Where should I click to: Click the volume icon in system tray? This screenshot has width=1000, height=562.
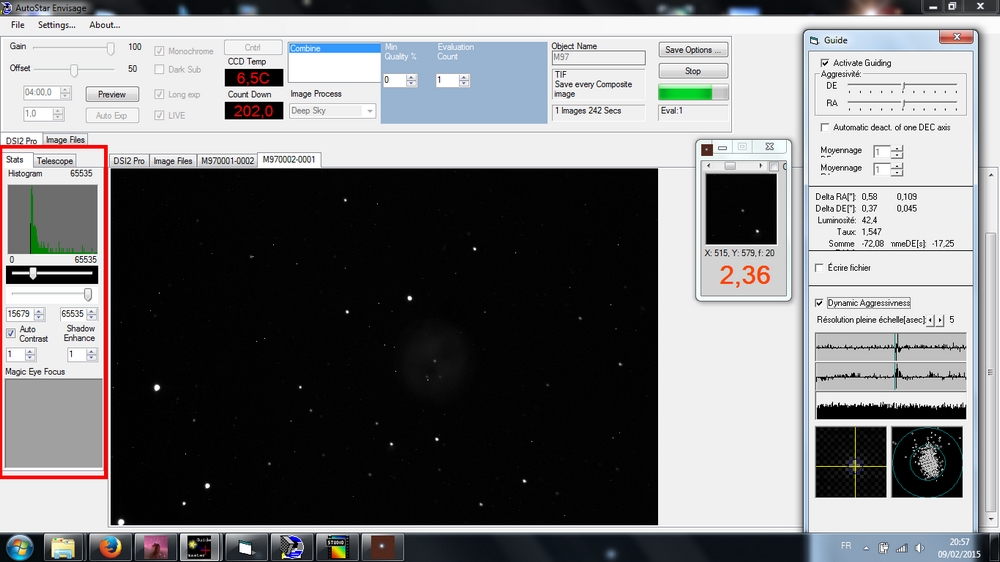[919, 548]
